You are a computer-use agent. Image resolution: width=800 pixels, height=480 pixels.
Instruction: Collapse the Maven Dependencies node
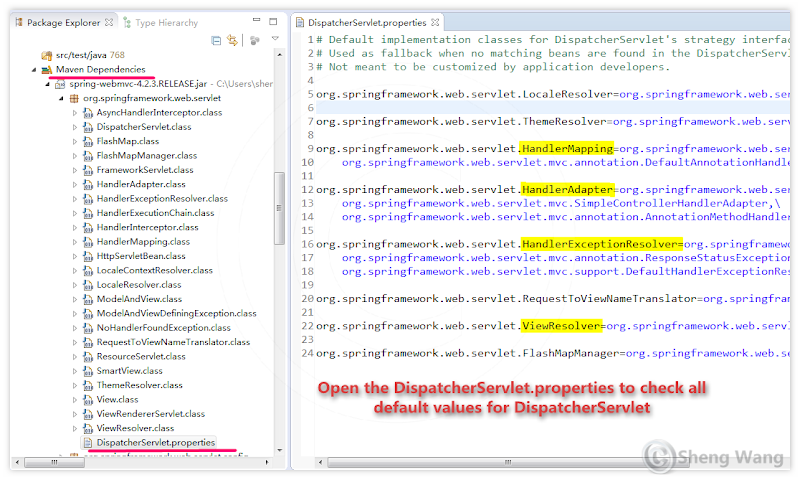point(34,69)
